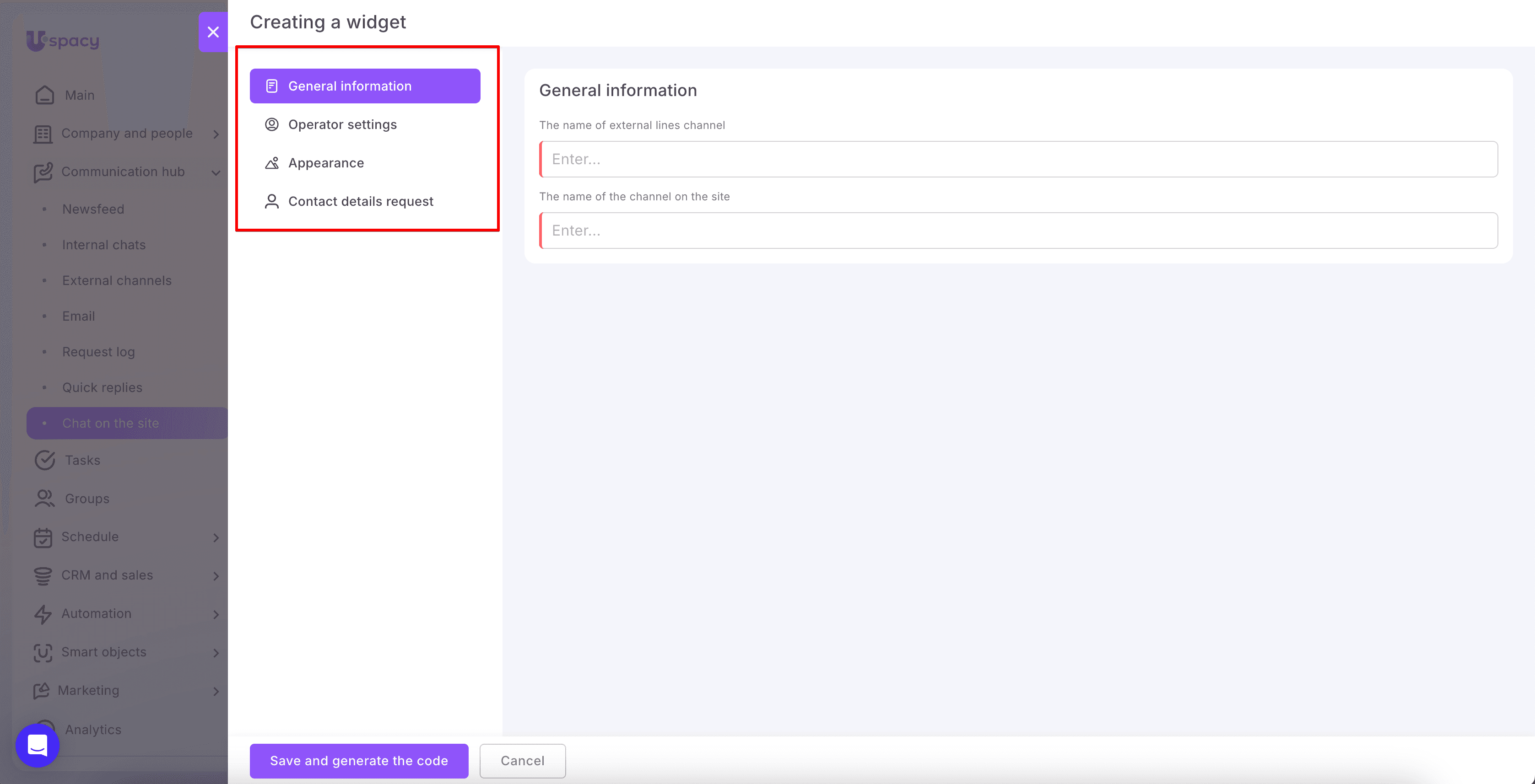Collapse the Communication hub chevron
Viewport: 1535px width, 784px height.
coord(216,173)
